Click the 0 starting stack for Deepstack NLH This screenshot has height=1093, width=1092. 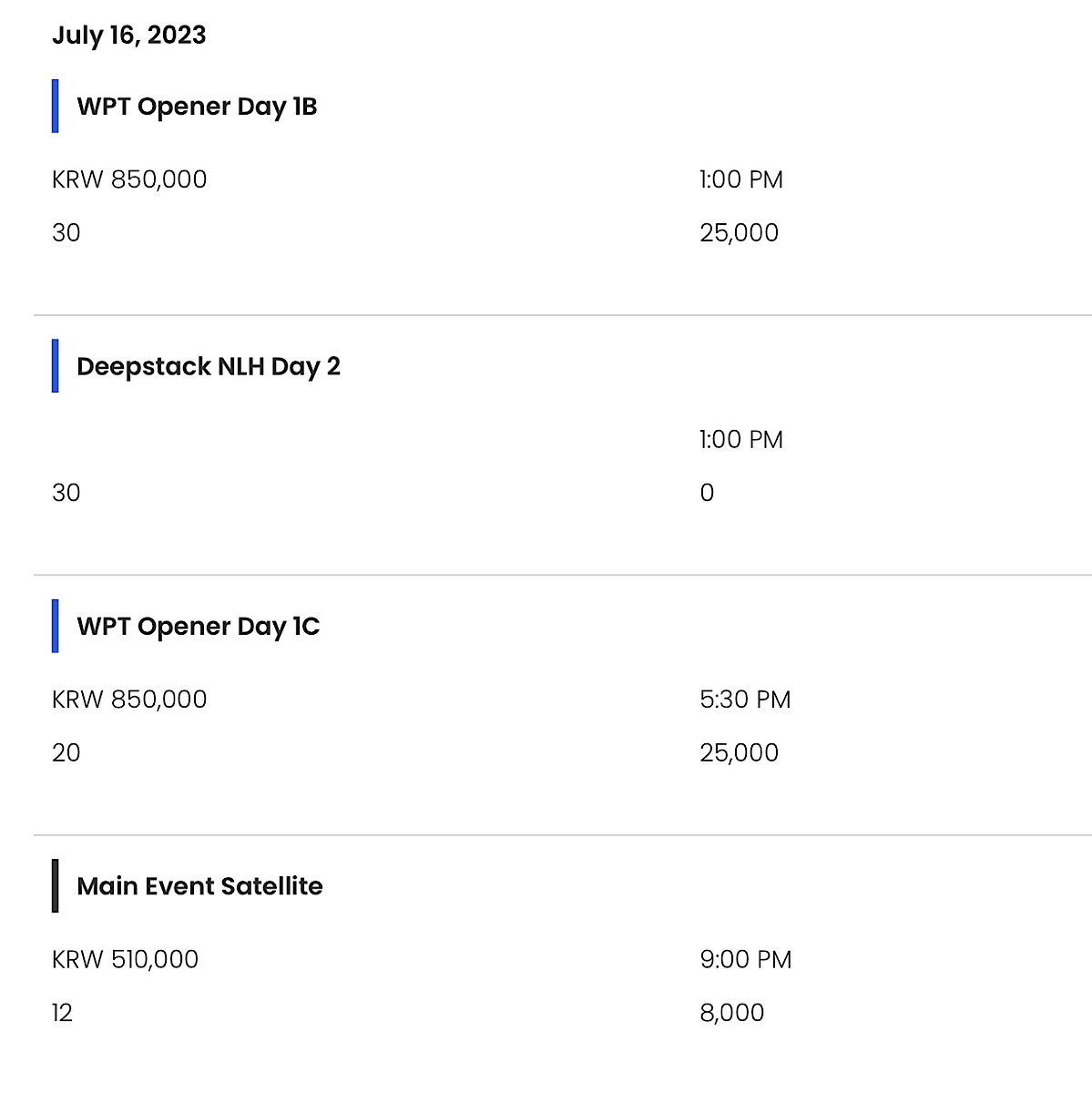coord(707,493)
